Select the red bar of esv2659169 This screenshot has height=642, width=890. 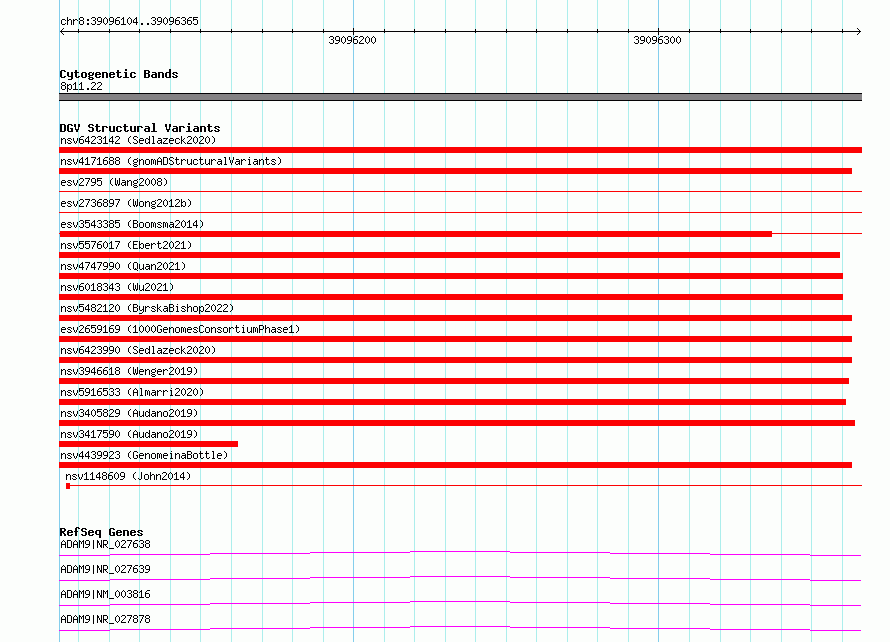[x=455, y=339]
